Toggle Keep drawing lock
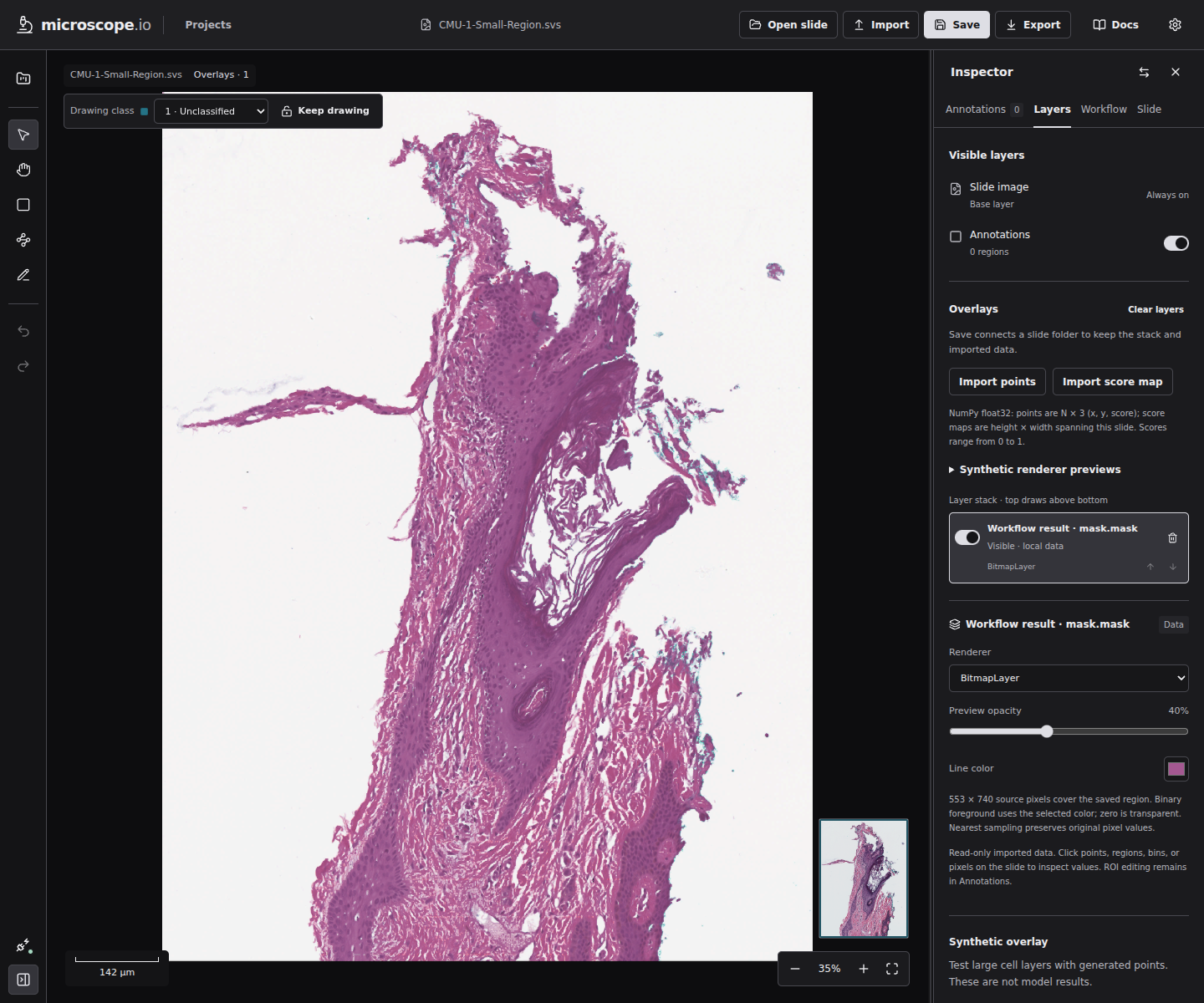The image size is (1204, 1003). (325, 110)
